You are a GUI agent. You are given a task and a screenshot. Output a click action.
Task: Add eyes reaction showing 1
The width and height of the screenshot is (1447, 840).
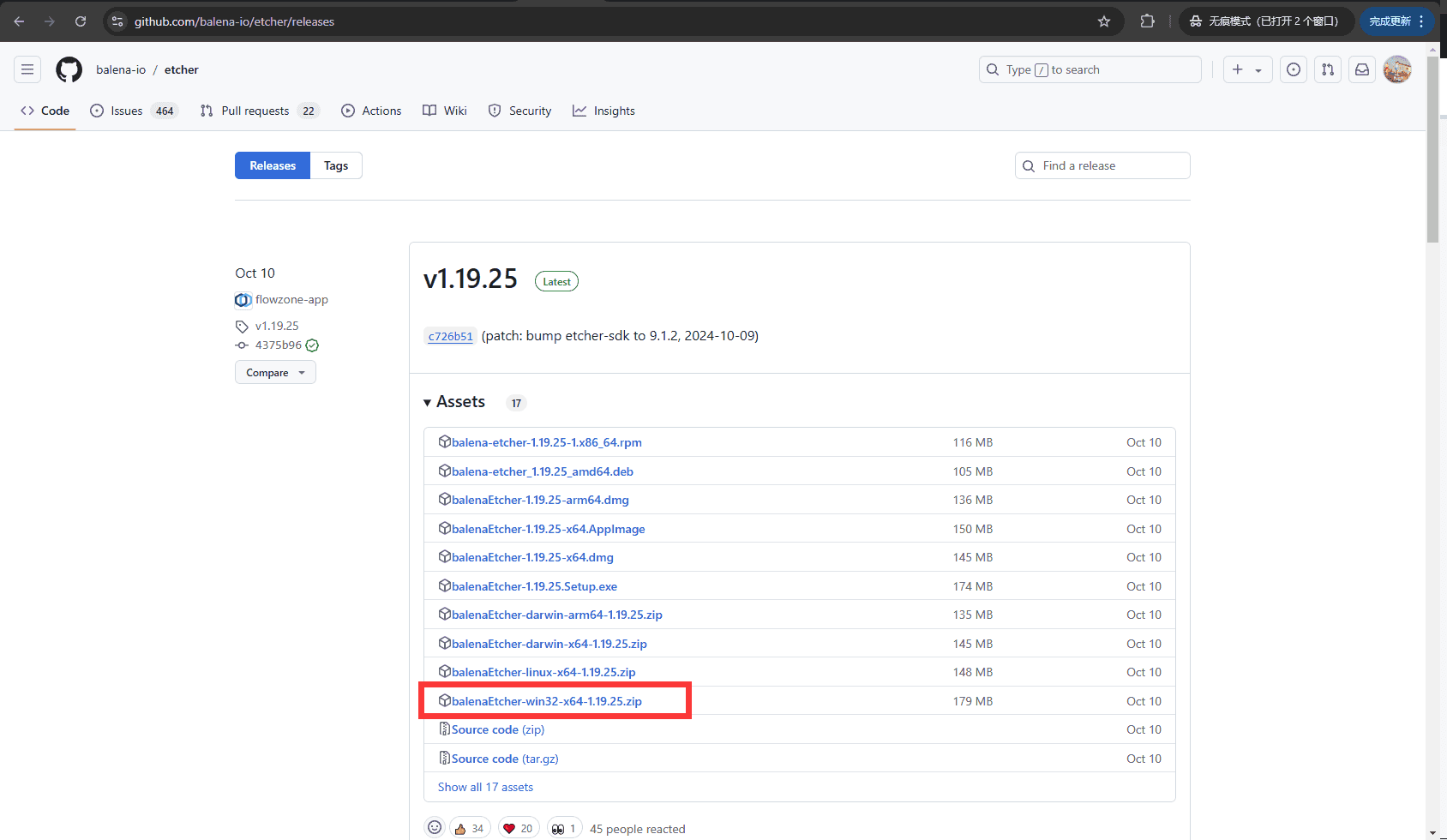565,828
